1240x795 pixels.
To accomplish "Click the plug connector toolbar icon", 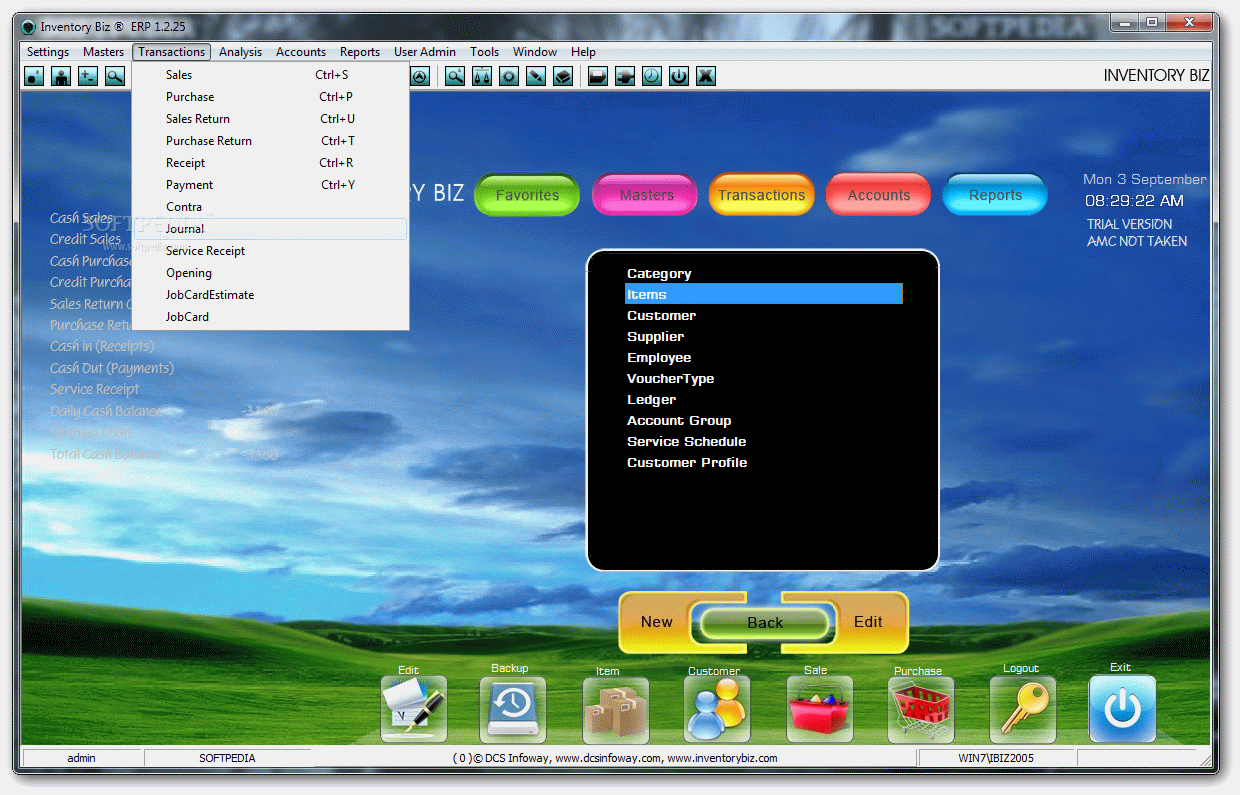I will tap(625, 76).
